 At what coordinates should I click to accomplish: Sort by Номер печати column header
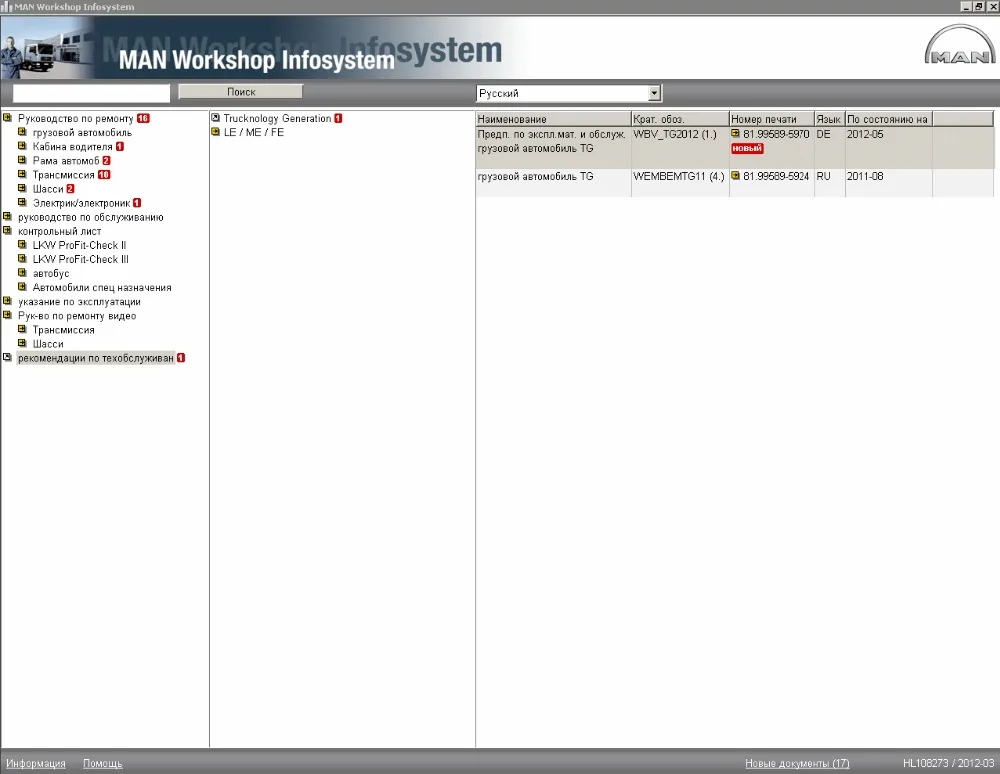[x=772, y=119]
